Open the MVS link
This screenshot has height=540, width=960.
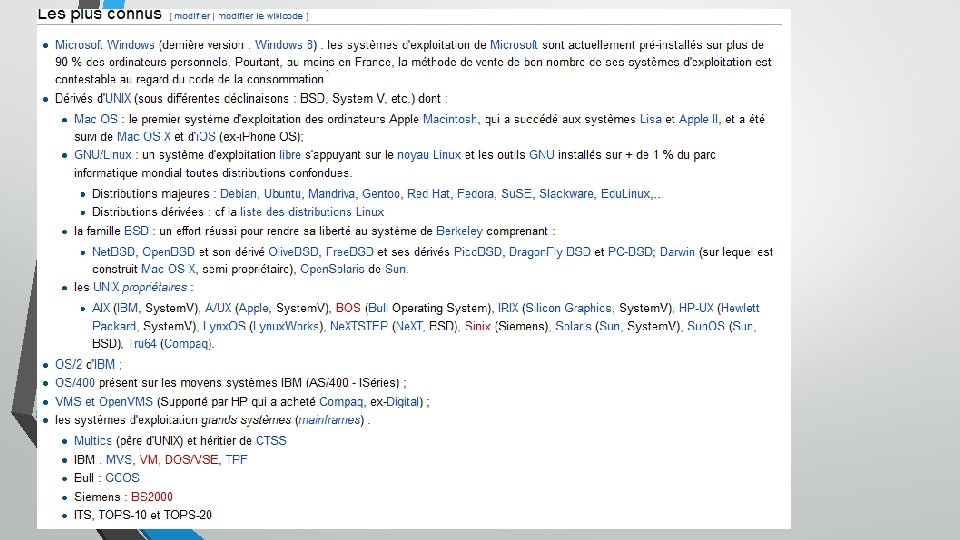(119, 460)
